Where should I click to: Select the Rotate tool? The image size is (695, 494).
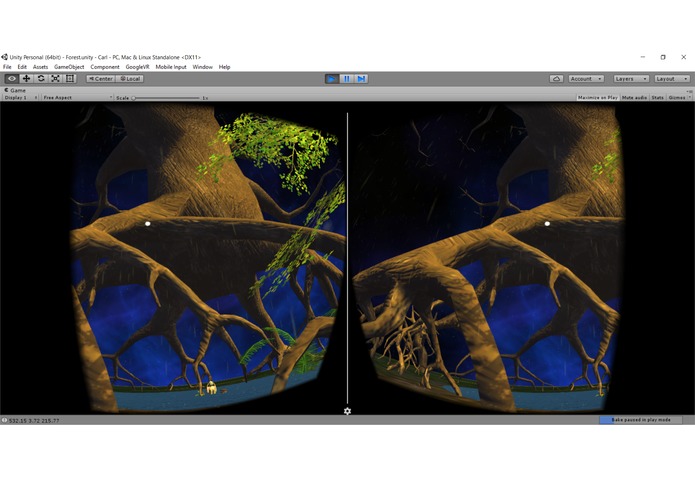click(x=41, y=79)
